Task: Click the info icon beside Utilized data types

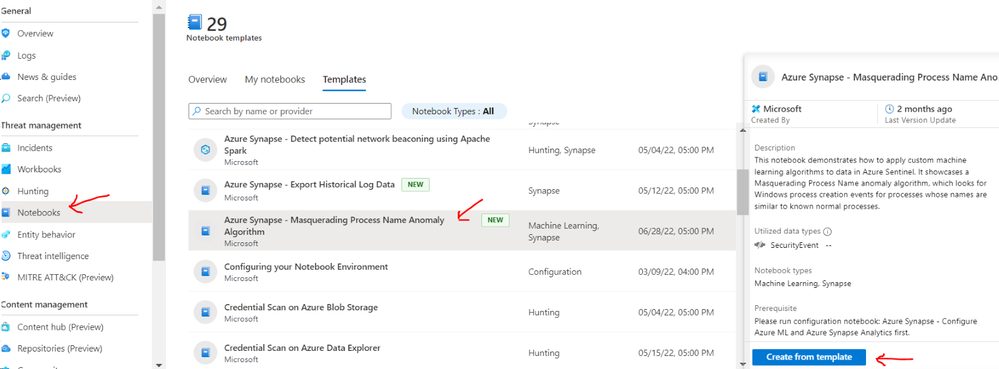Action: click(828, 231)
